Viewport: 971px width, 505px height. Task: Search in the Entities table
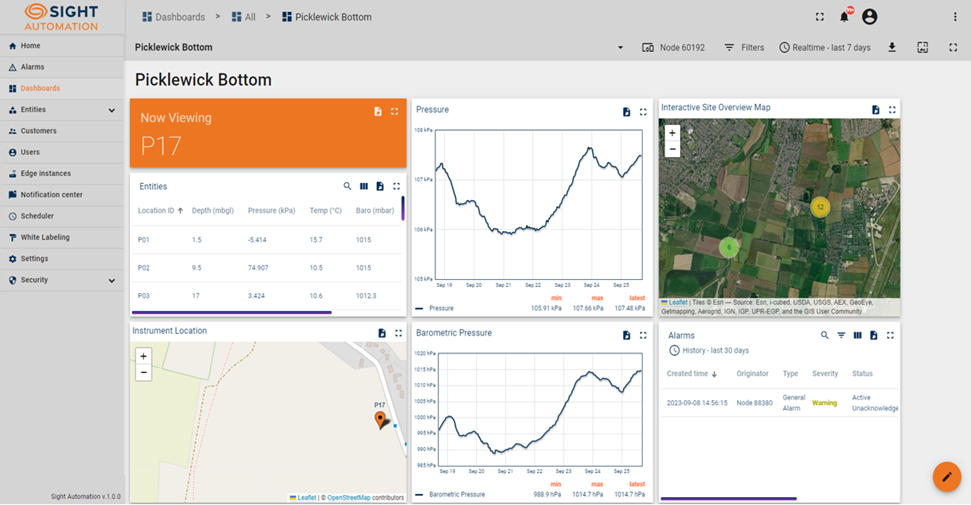(347, 186)
